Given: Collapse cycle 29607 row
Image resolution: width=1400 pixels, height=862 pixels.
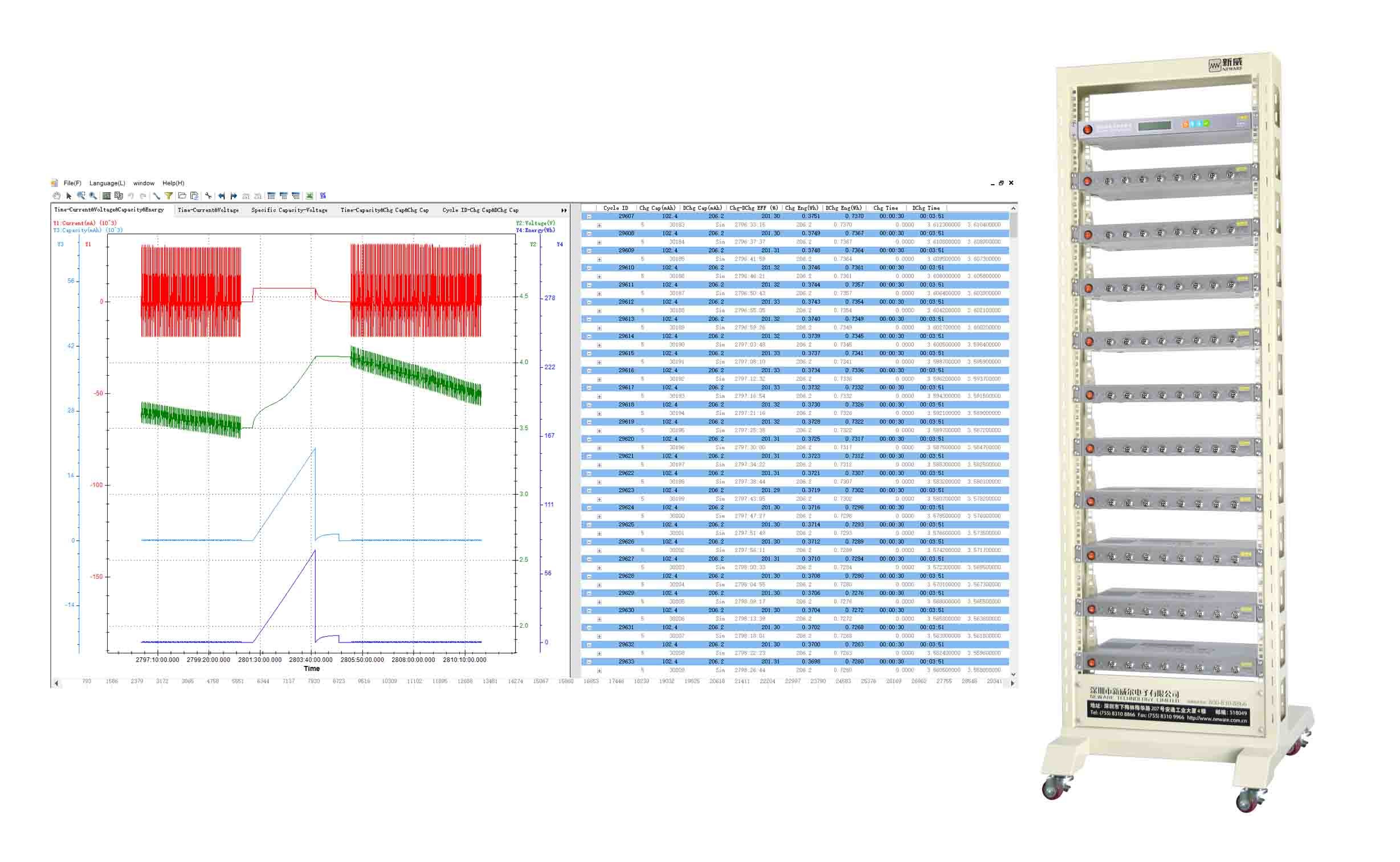Looking at the screenshot, I should click(x=589, y=217).
